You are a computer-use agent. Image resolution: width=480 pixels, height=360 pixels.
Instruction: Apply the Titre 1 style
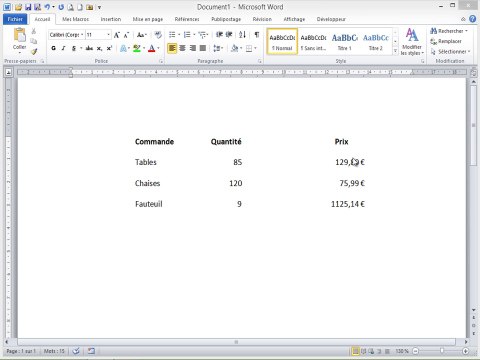(344, 42)
